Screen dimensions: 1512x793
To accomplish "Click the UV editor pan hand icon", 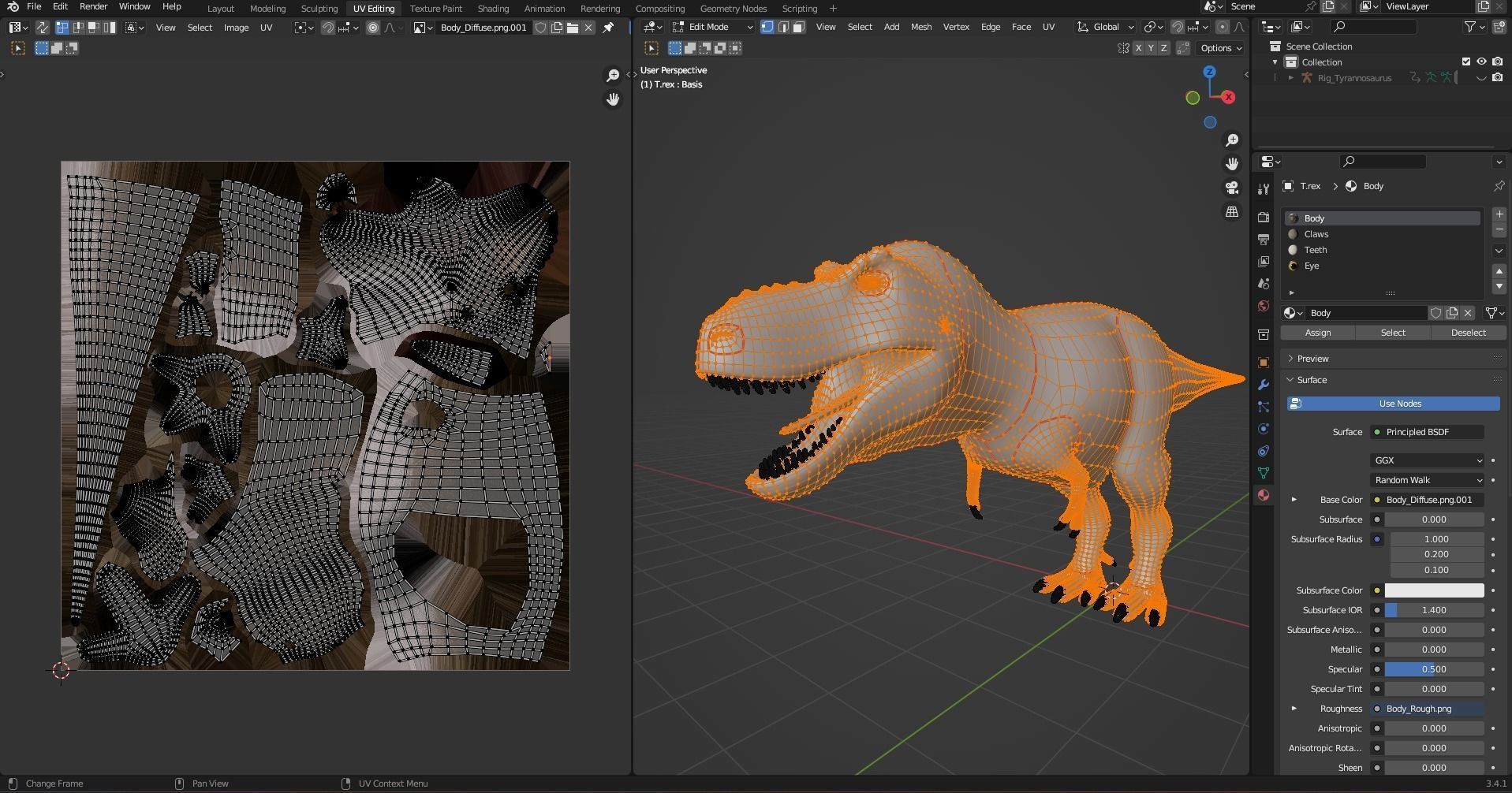I will click(613, 99).
